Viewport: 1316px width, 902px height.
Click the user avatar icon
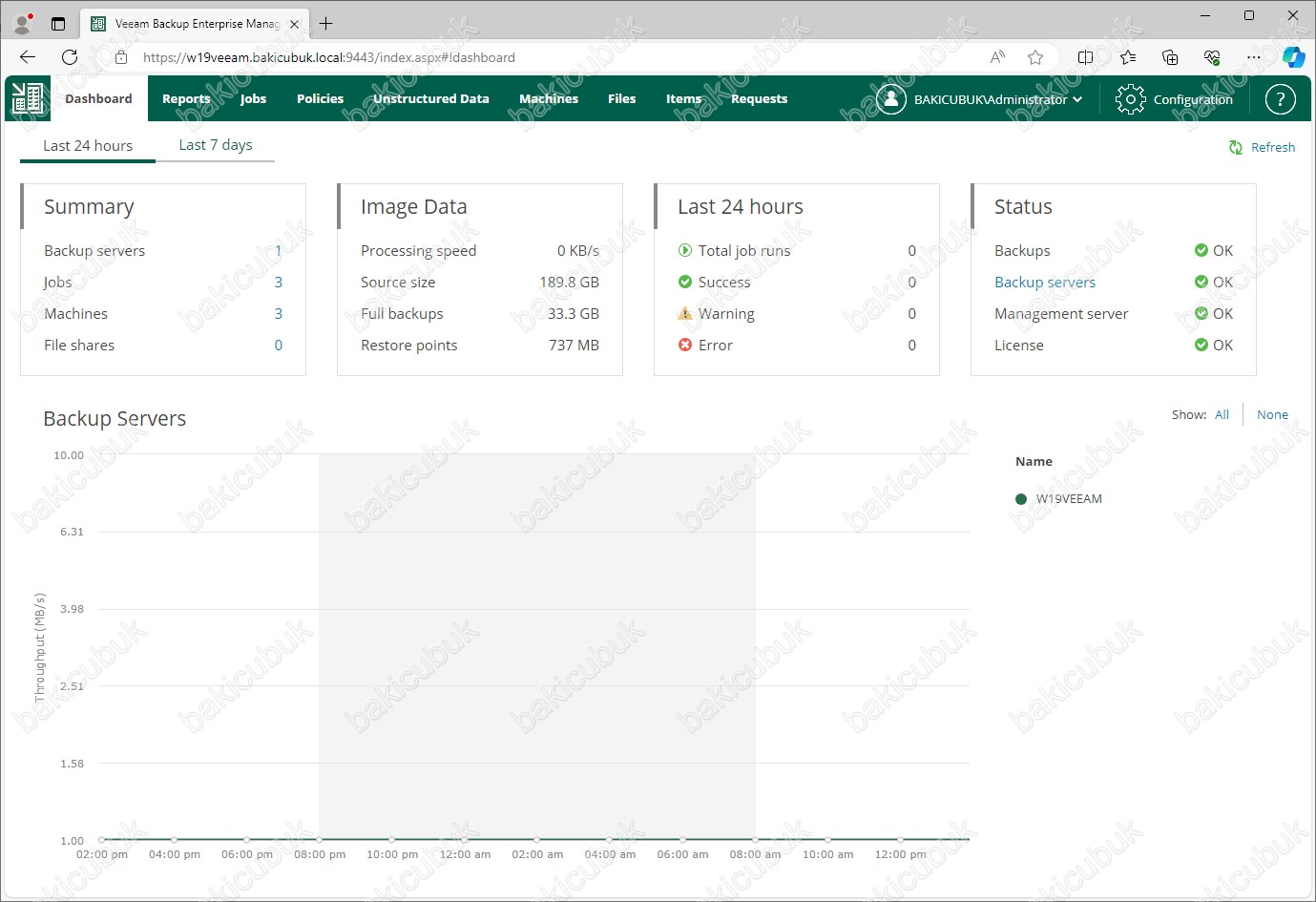pos(890,98)
